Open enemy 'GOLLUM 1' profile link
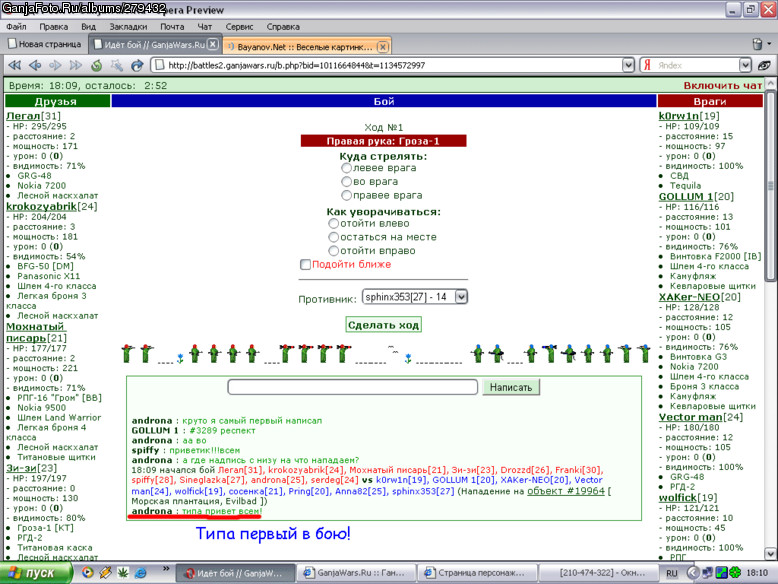The width and height of the screenshot is (778, 584). tap(686, 196)
